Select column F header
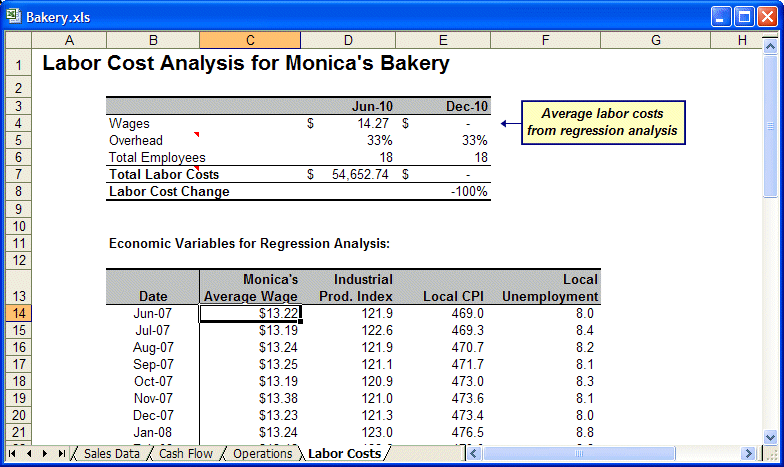Viewport: 784px width, 467px height. tap(546, 40)
